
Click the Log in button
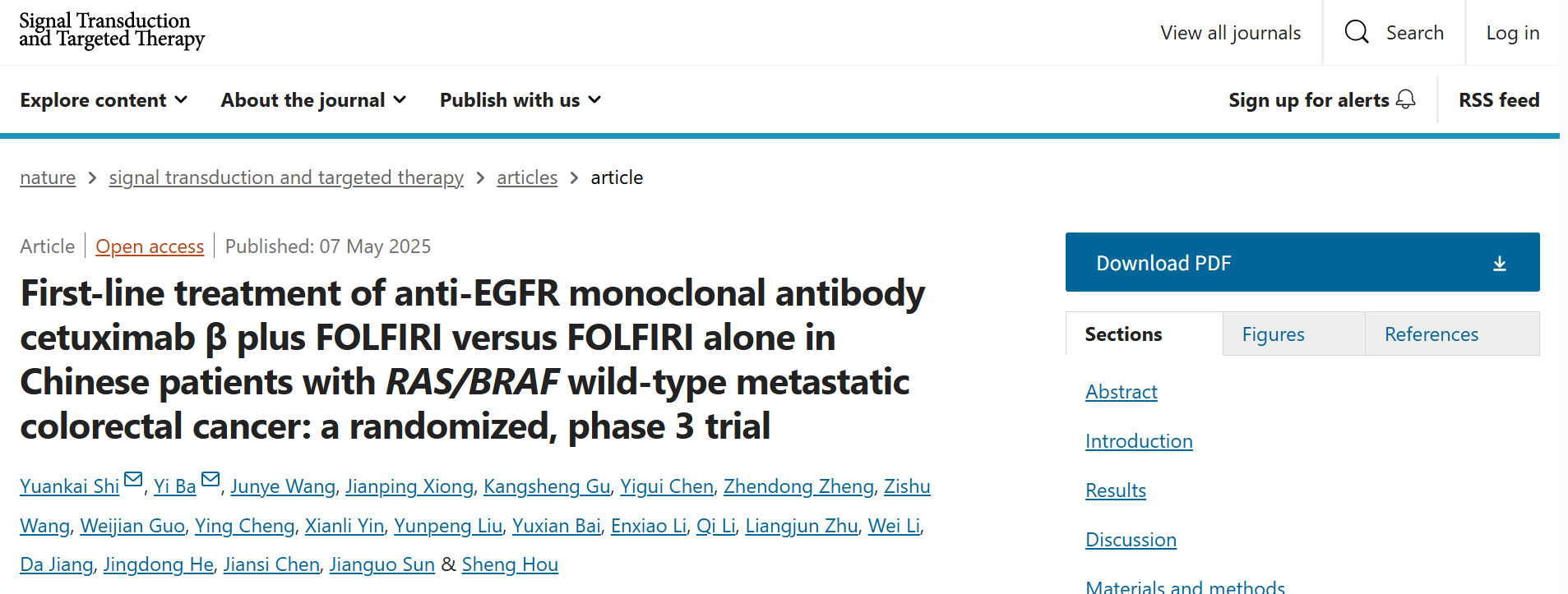pos(1512,33)
